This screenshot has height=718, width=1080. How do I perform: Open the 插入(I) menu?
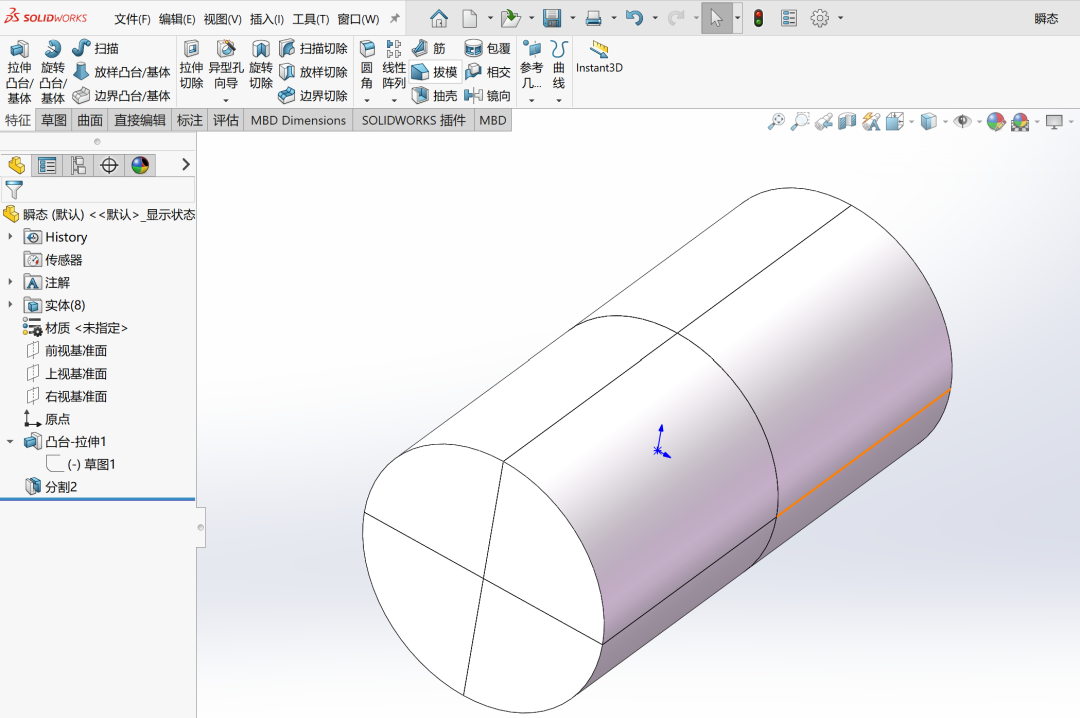(267, 19)
